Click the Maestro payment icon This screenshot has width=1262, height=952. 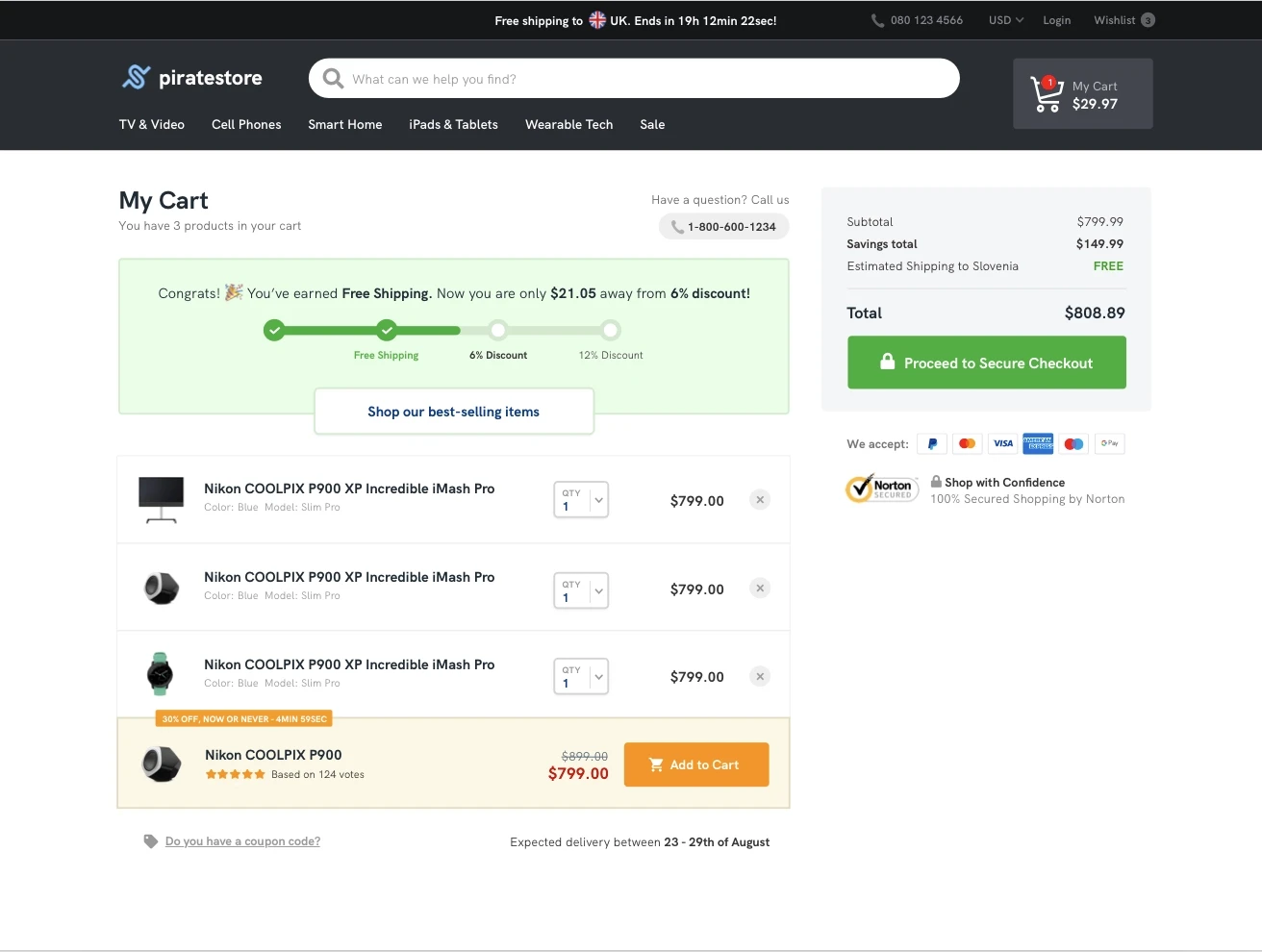1073,443
